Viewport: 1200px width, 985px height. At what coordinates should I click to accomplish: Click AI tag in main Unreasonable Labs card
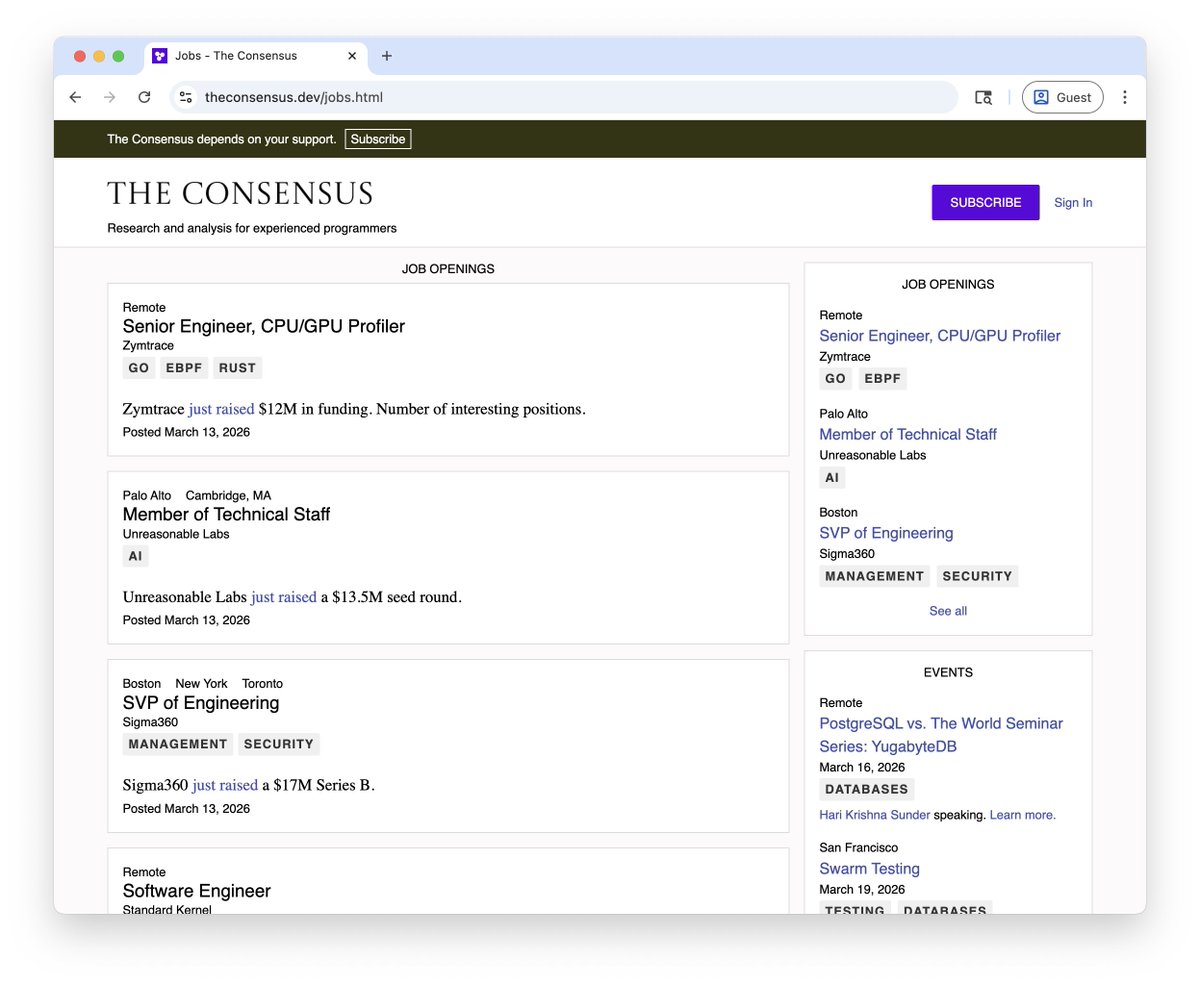135,556
